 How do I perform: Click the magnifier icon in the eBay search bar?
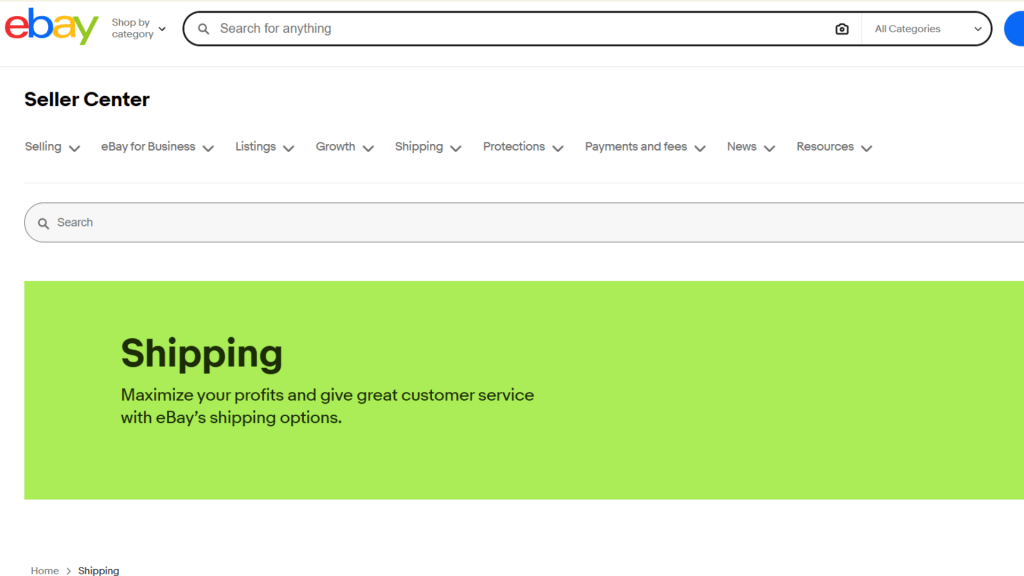(x=204, y=29)
